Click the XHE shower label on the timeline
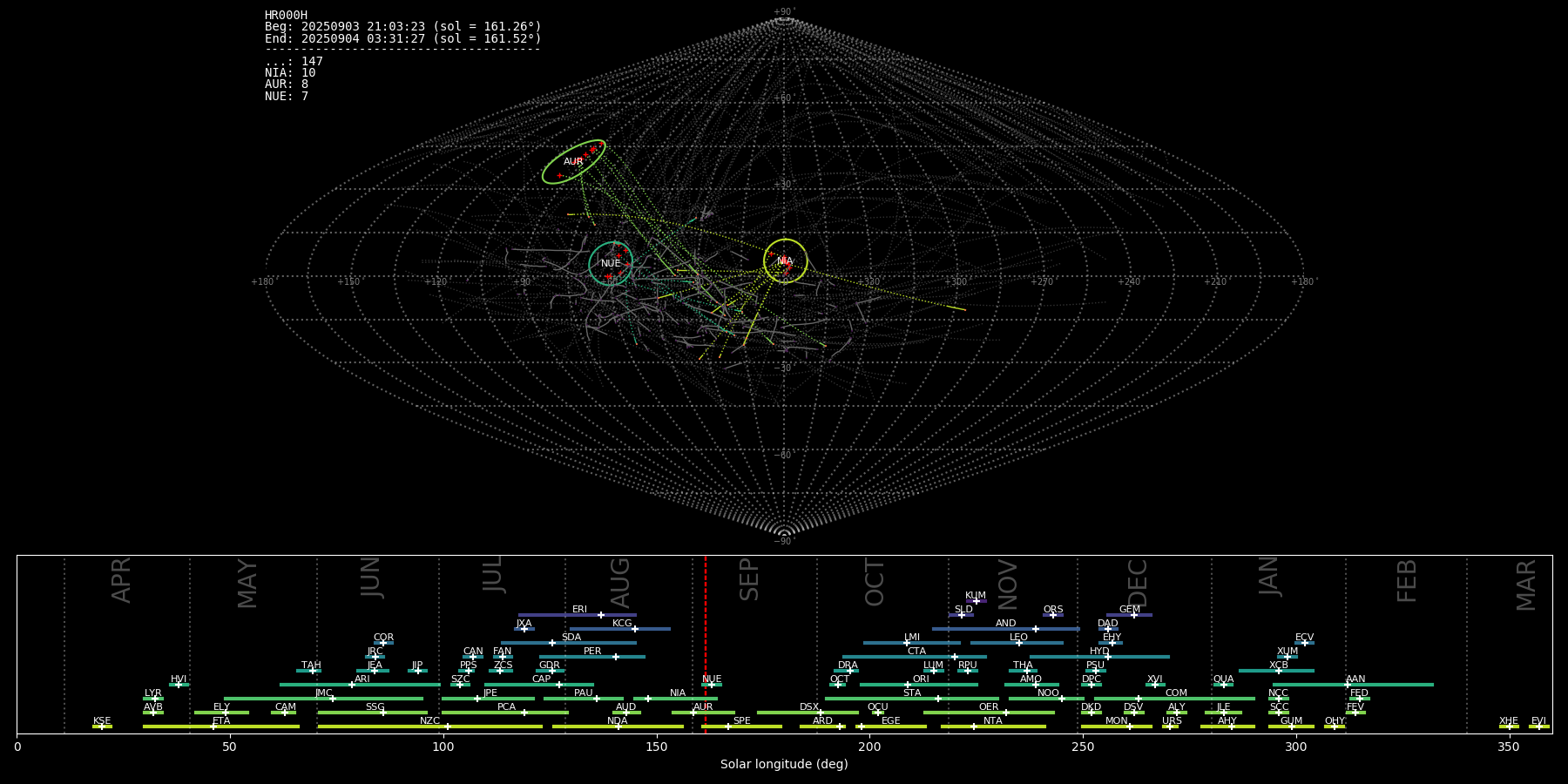 click(1509, 721)
